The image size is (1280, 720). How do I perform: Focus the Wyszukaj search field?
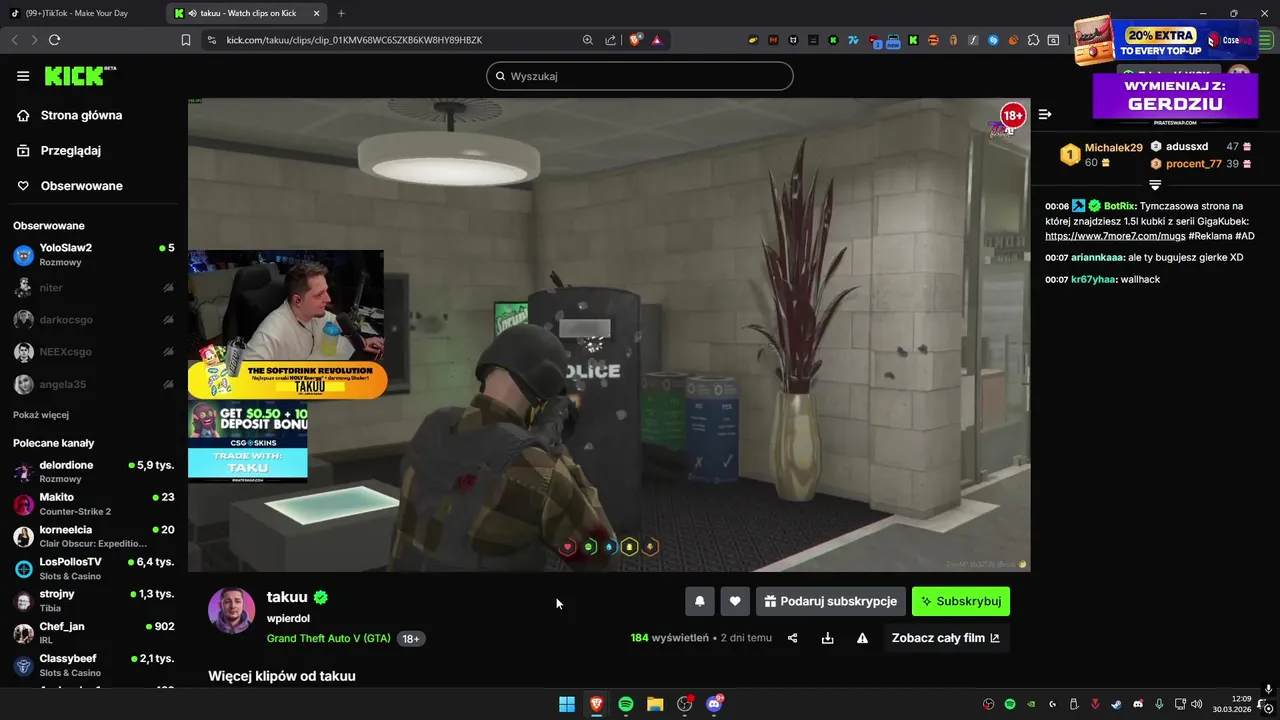[x=640, y=76]
